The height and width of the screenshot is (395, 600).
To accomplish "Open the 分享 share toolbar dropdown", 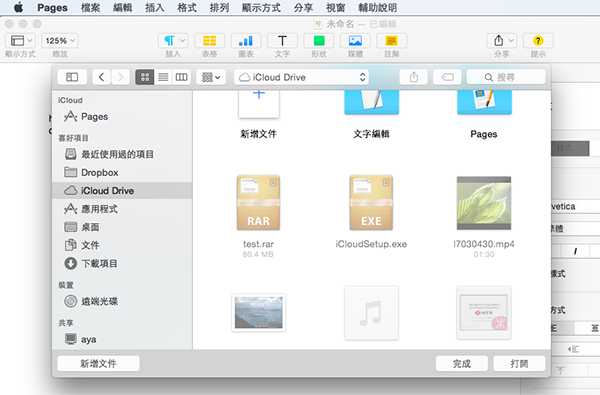I will point(502,41).
